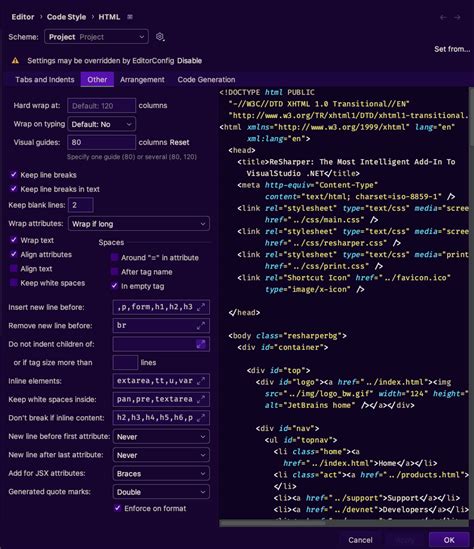Screen dimensions: 474x549
Task: Expand 'Remove new line before' field icon
Action: 201,326
